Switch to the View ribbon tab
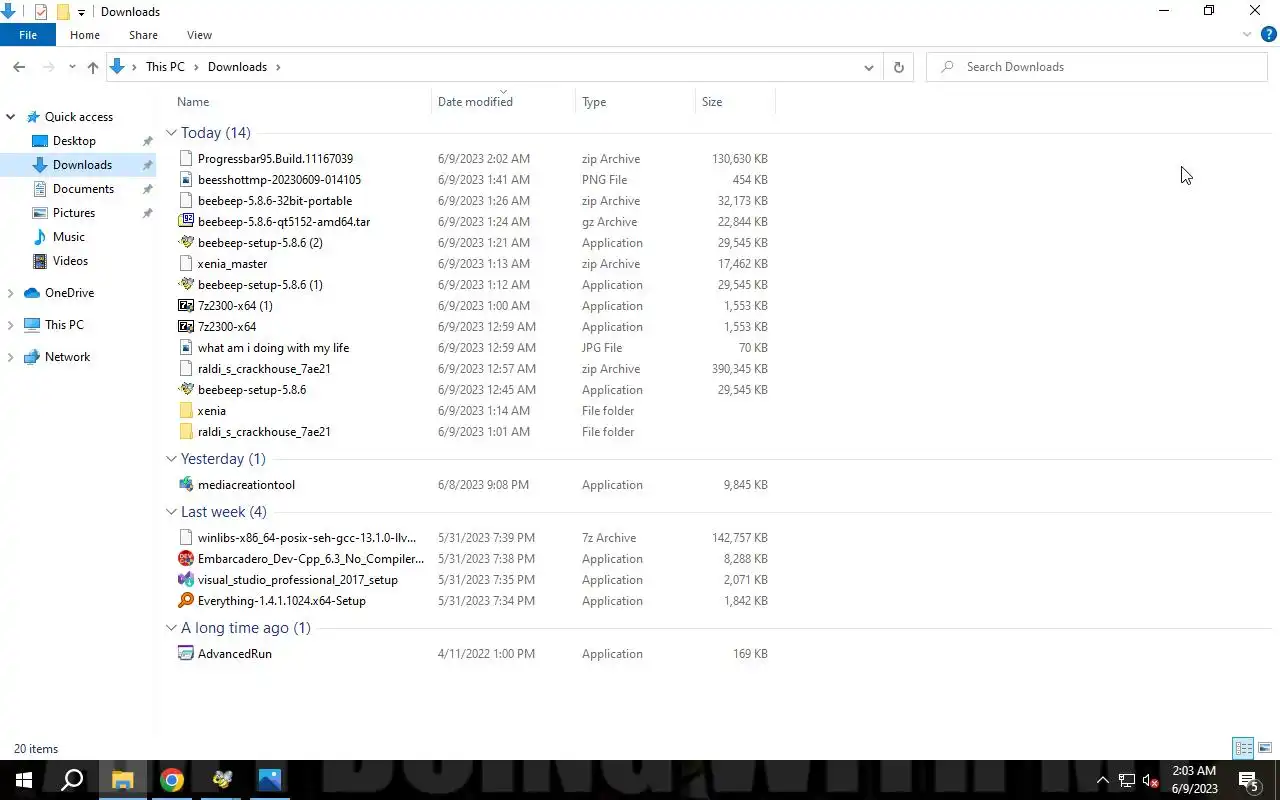Screen dimensions: 1280x800 199,35
